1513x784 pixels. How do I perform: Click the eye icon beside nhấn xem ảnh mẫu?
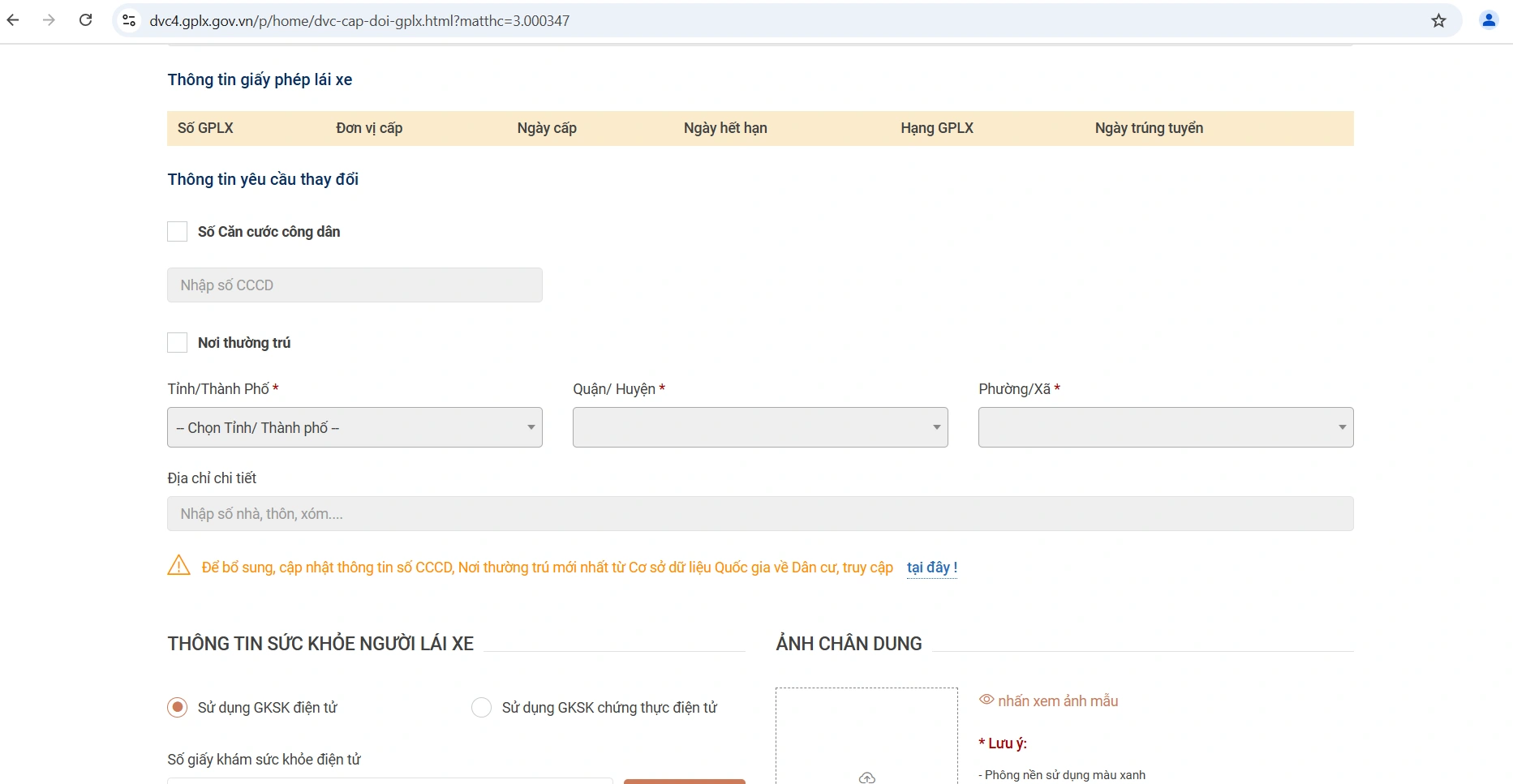[986, 700]
